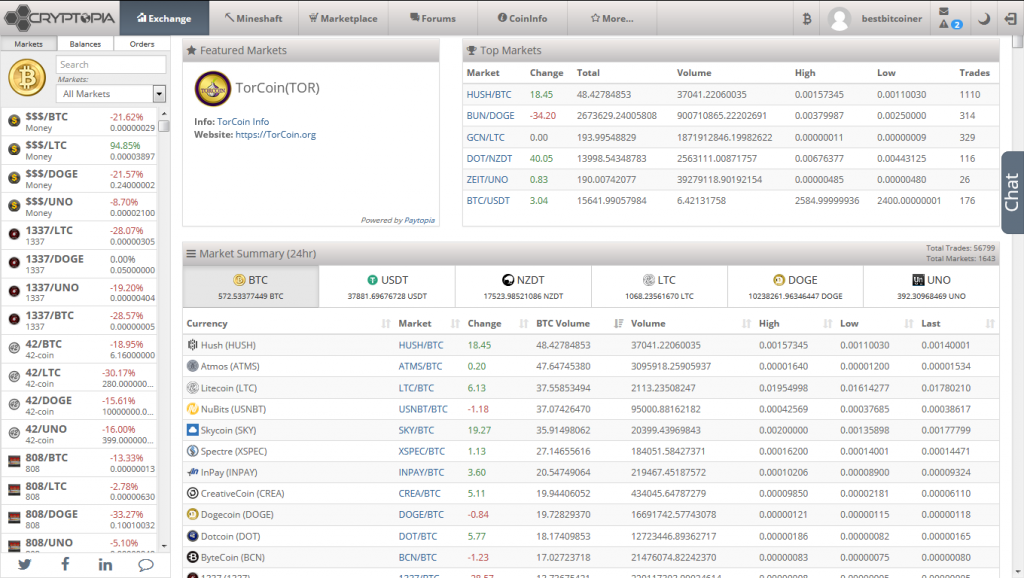Open BTC/USDT in Top Markets
Screen dimensions: 1024x578
(488, 201)
